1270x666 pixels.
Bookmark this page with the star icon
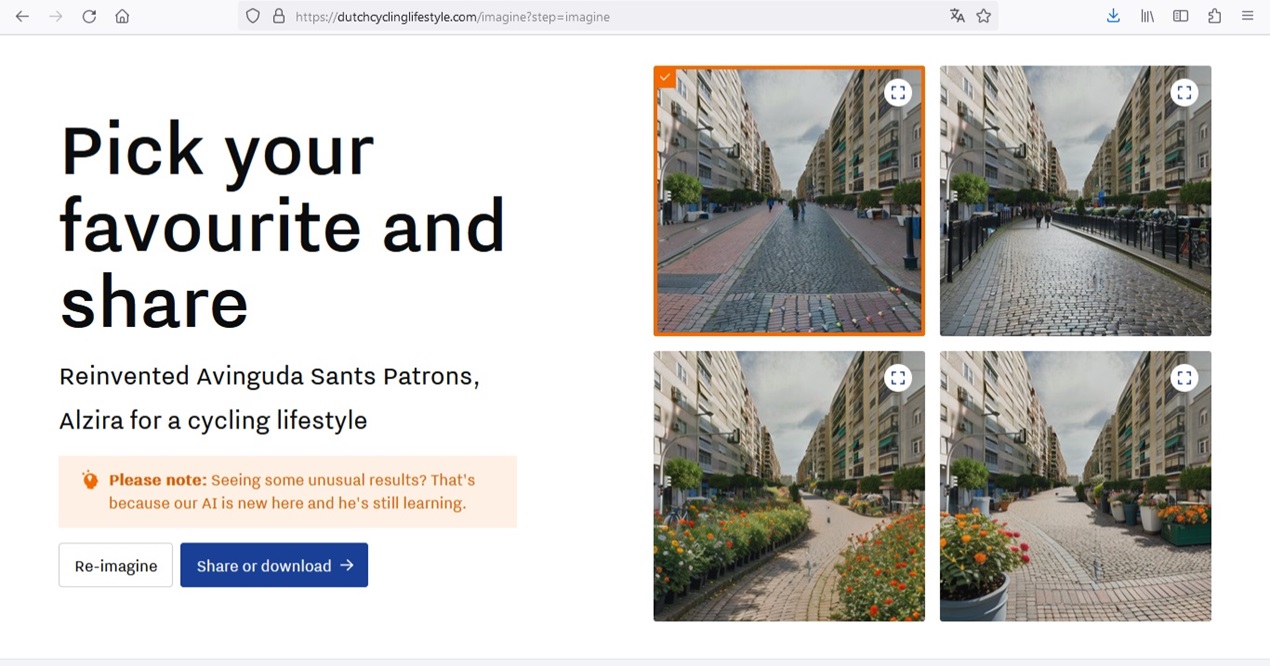coord(983,16)
